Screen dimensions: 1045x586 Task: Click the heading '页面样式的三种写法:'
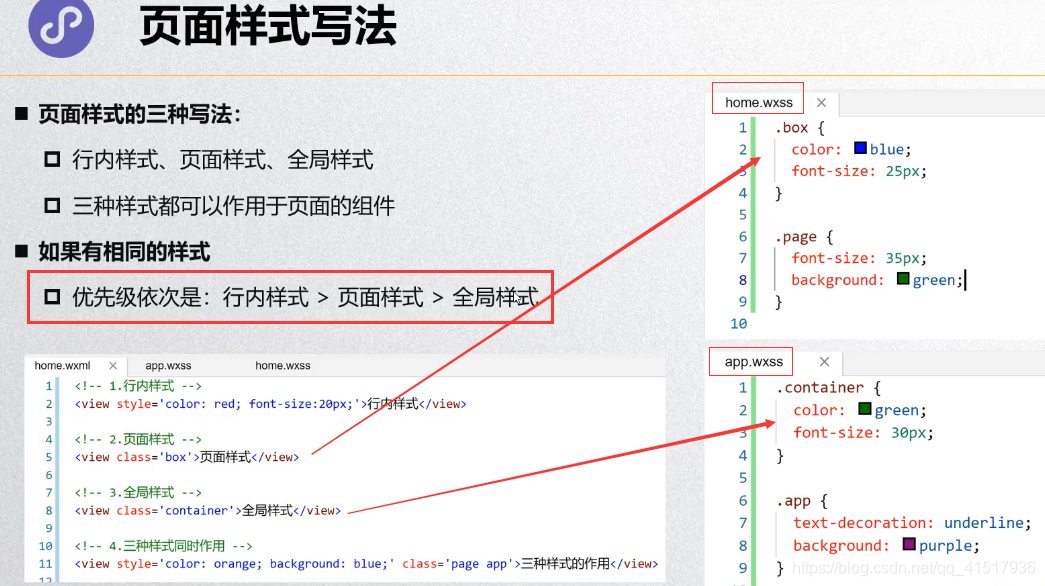coord(139,114)
